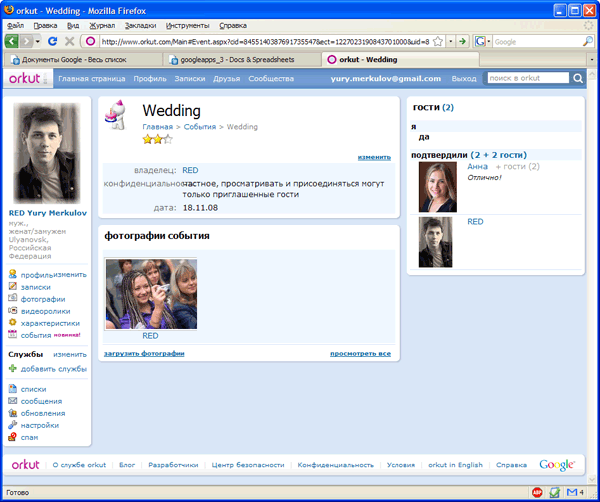Viewport: 600px width, 502px height.
Task: Click the спам icon in sidebar
Action: [13, 437]
